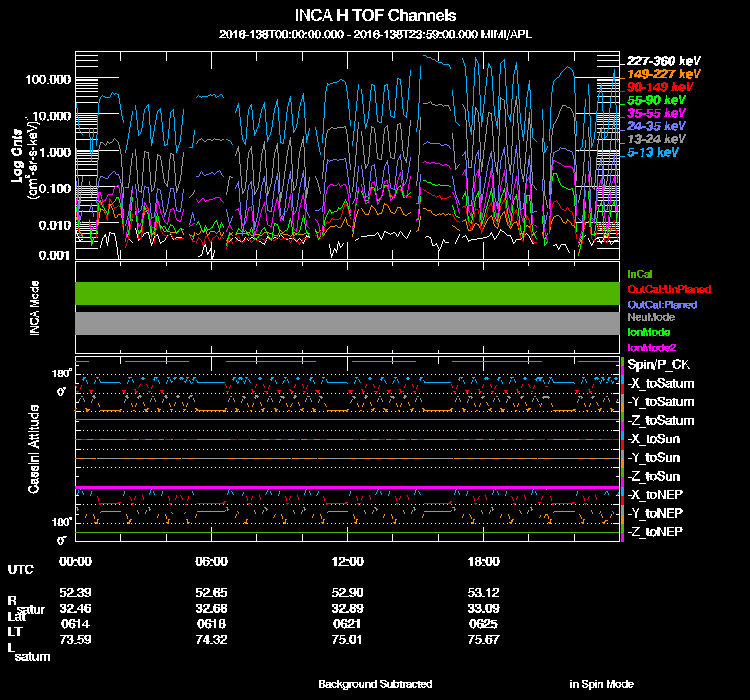
Task: Click the 12:00 UTC time axis label
Action: click(347, 561)
